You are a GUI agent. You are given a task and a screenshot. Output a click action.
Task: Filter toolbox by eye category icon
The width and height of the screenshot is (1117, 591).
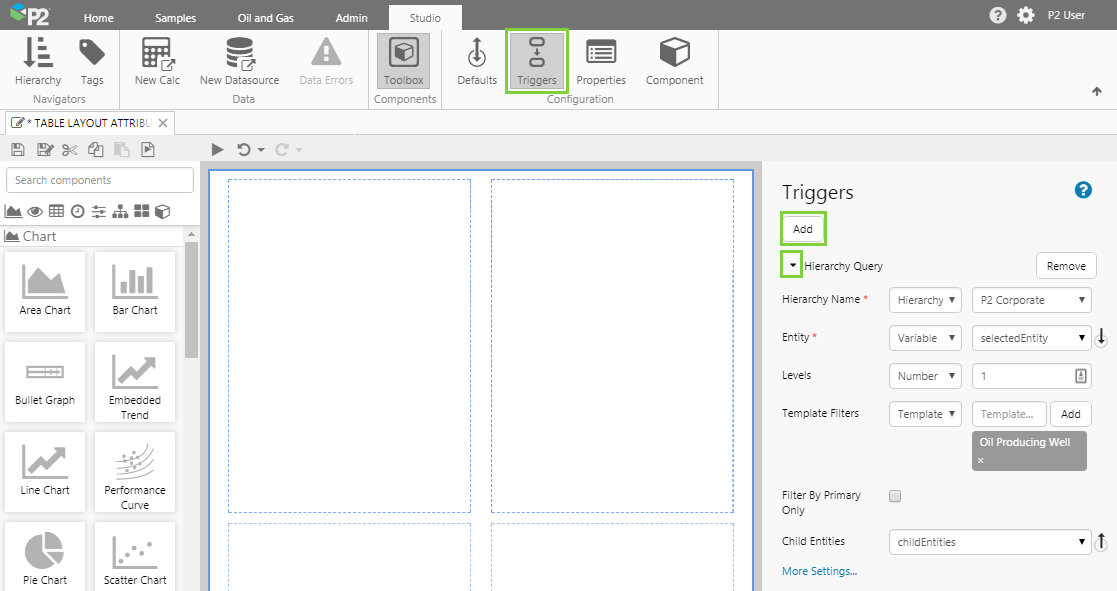(x=35, y=211)
